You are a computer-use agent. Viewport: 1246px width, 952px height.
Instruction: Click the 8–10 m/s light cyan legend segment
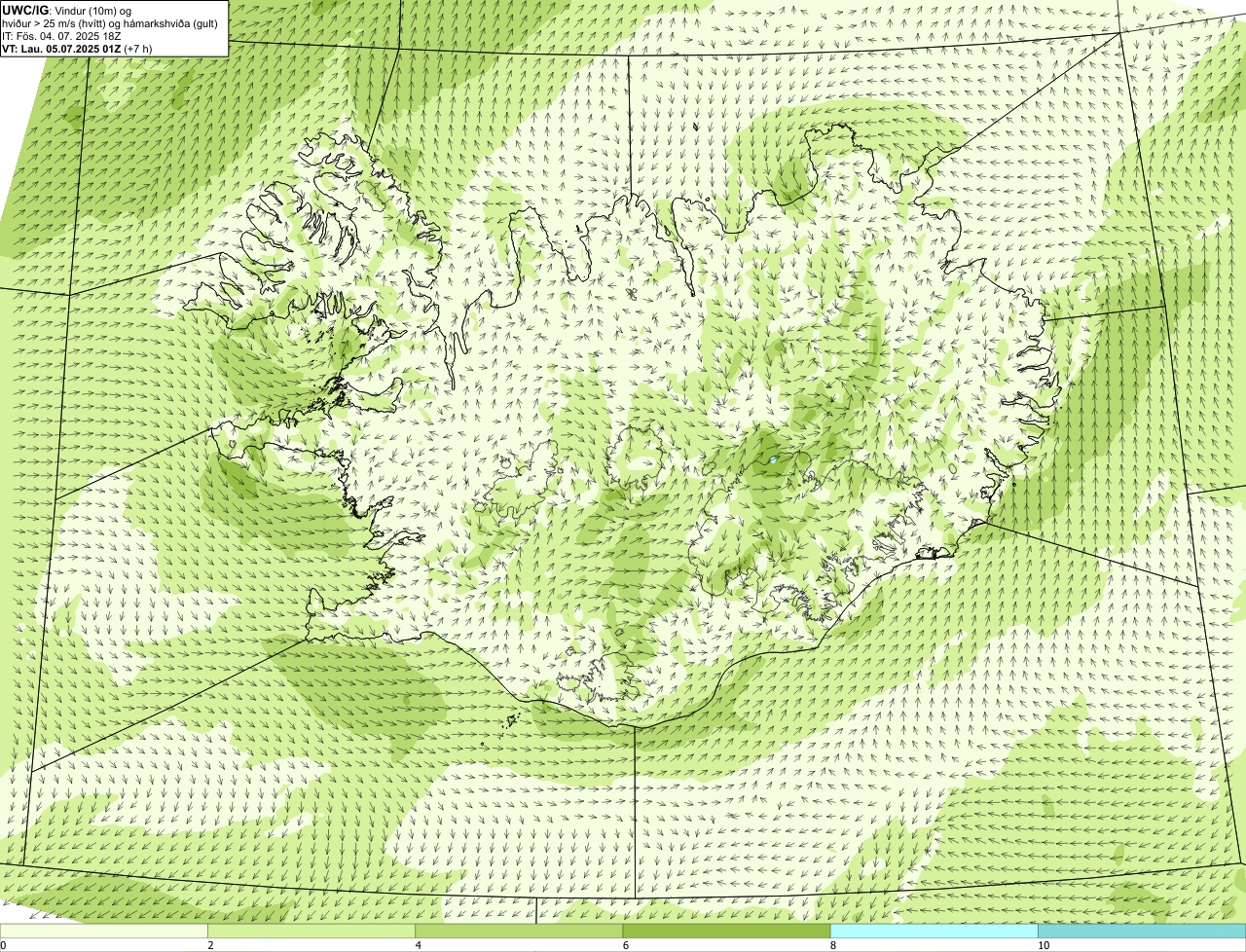[x=934, y=931]
